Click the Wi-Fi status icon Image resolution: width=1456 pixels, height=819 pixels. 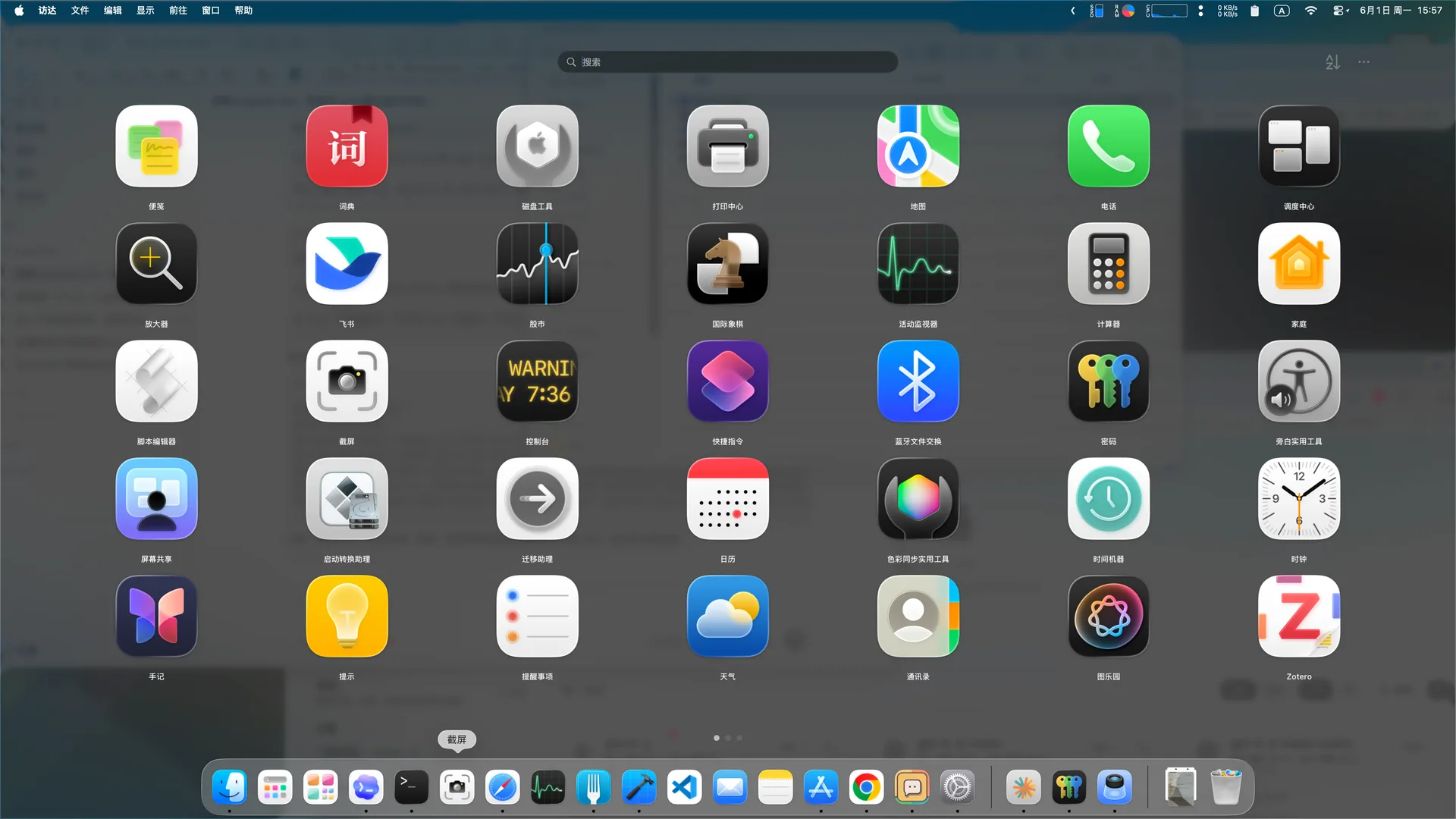pos(1310,11)
